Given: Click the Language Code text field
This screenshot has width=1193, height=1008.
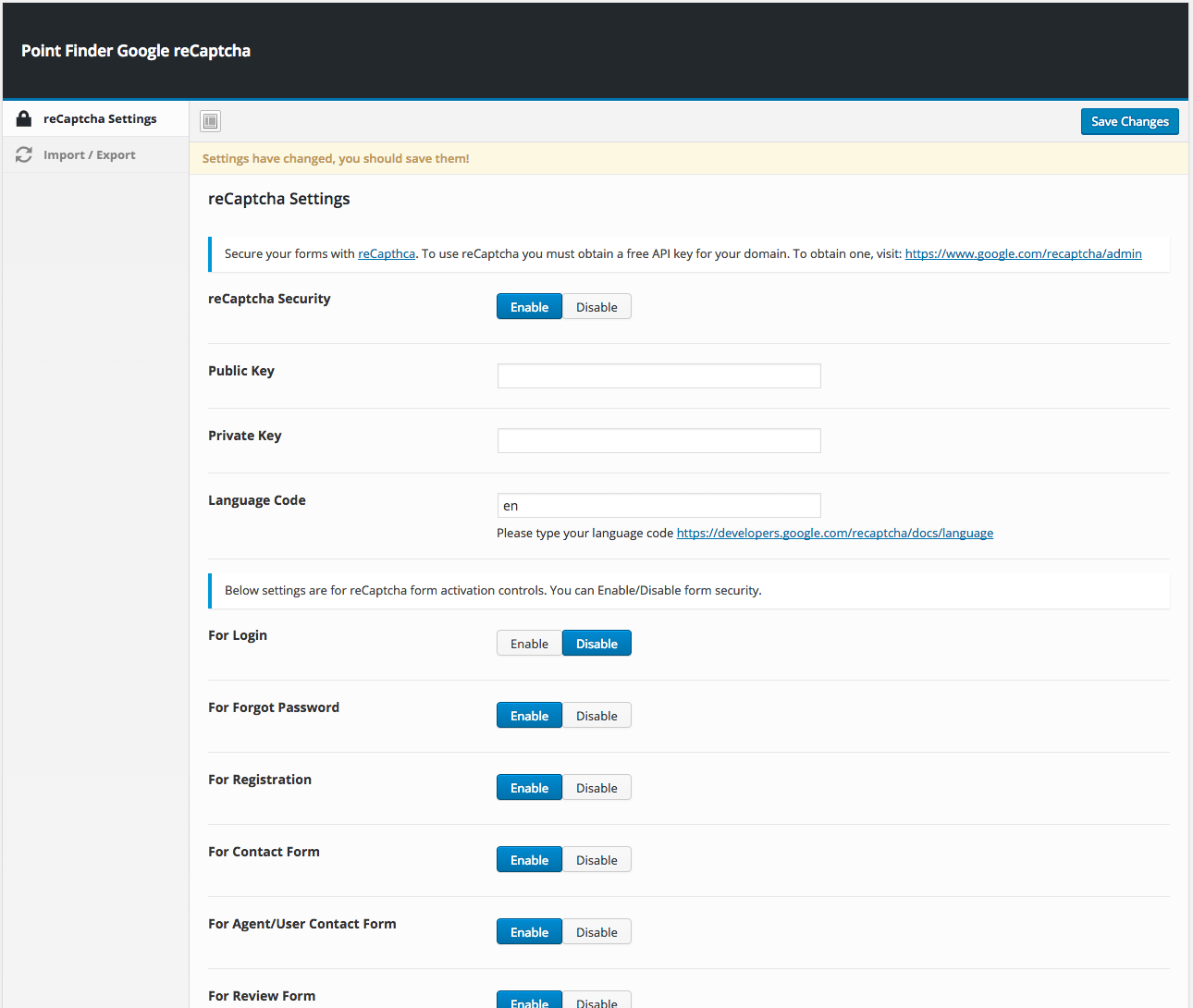Looking at the screenshot, I should point(658,505).
